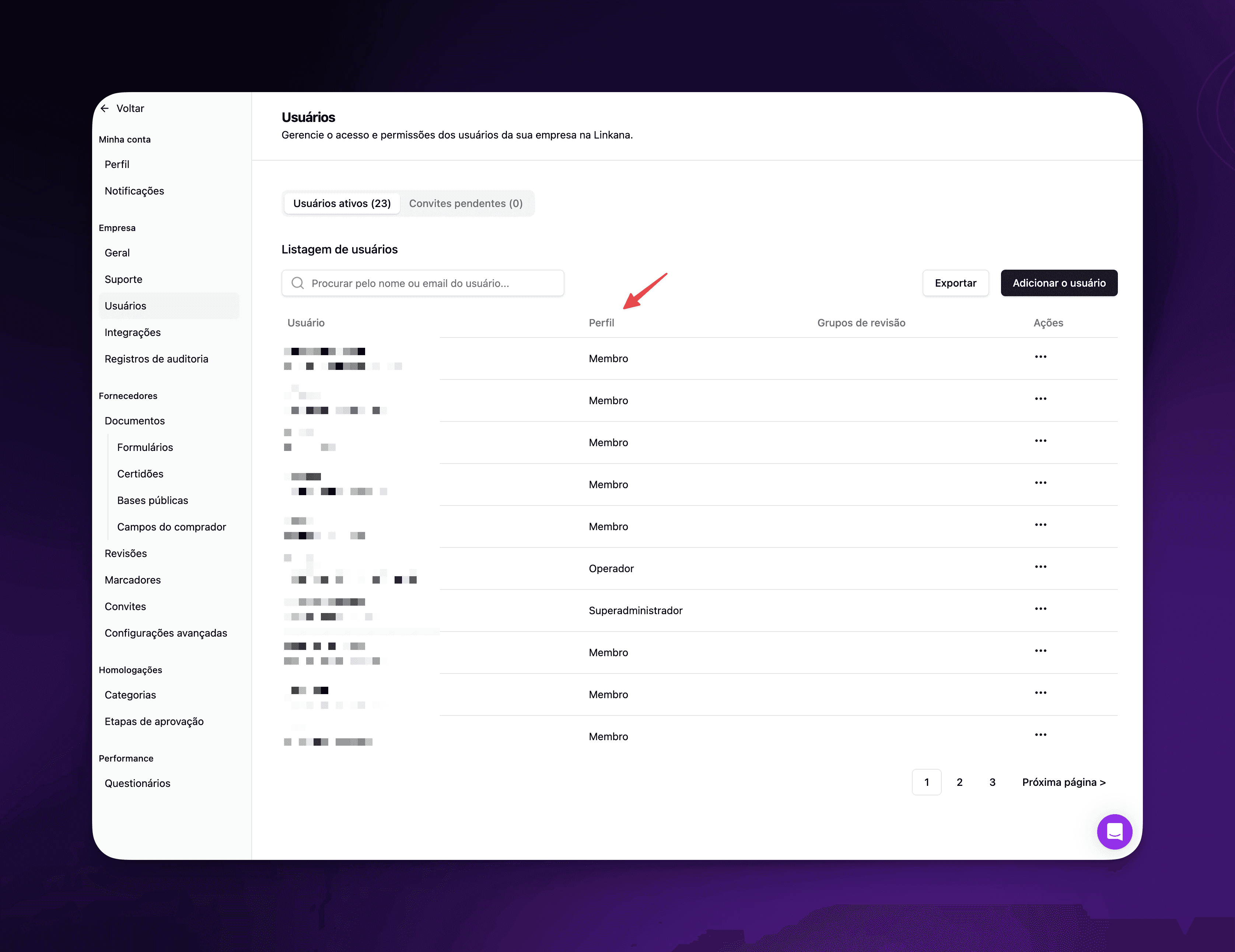Select page 1 in pagination
The width and height of the screenshot is (1235, 952).
click(927, 783)
